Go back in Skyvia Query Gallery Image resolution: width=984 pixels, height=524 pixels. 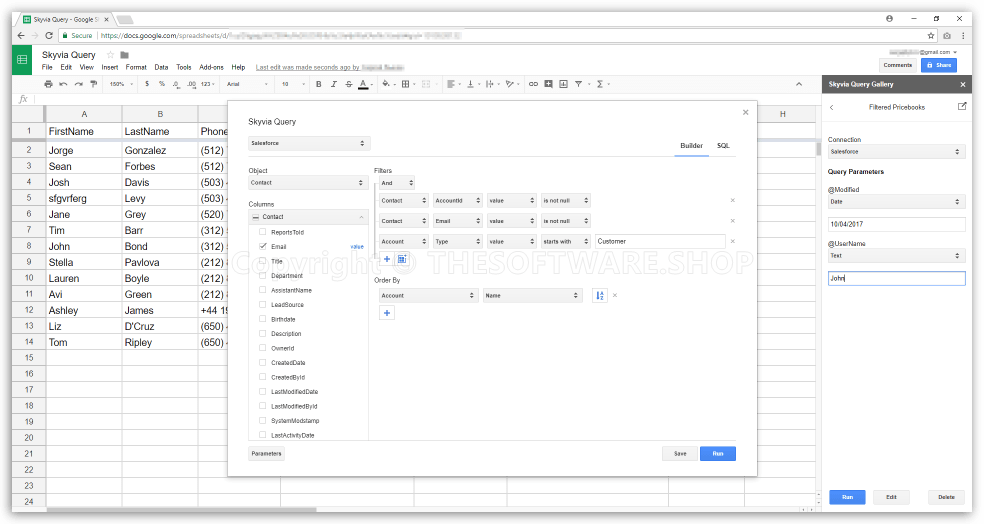point(832,107)
